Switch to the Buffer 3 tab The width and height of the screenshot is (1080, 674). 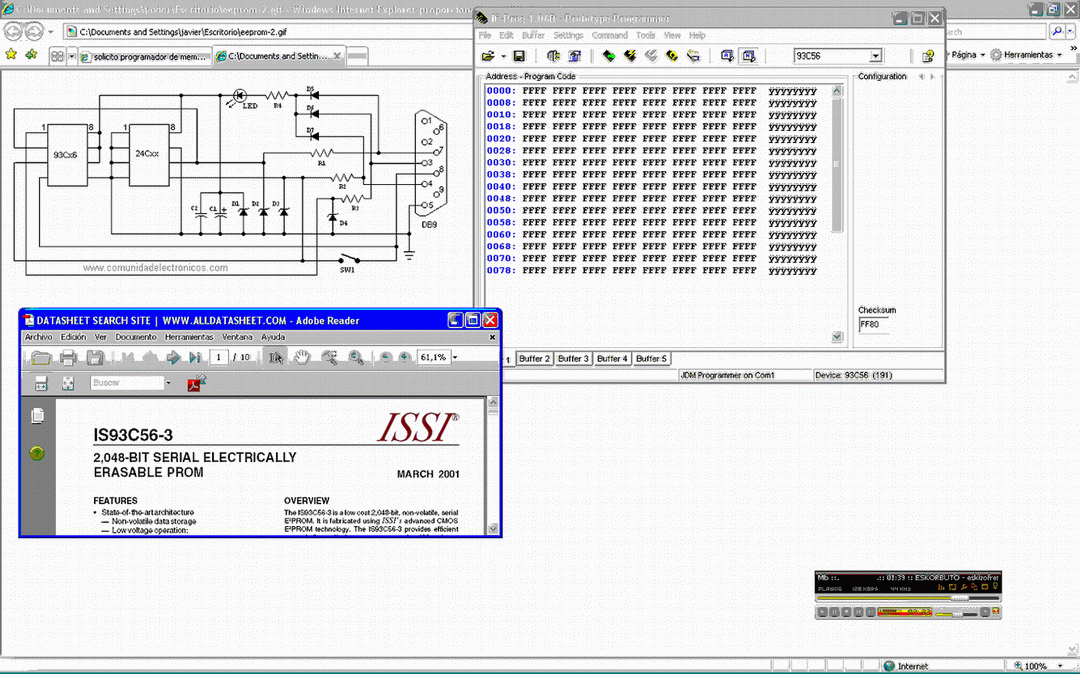[573, 359]
